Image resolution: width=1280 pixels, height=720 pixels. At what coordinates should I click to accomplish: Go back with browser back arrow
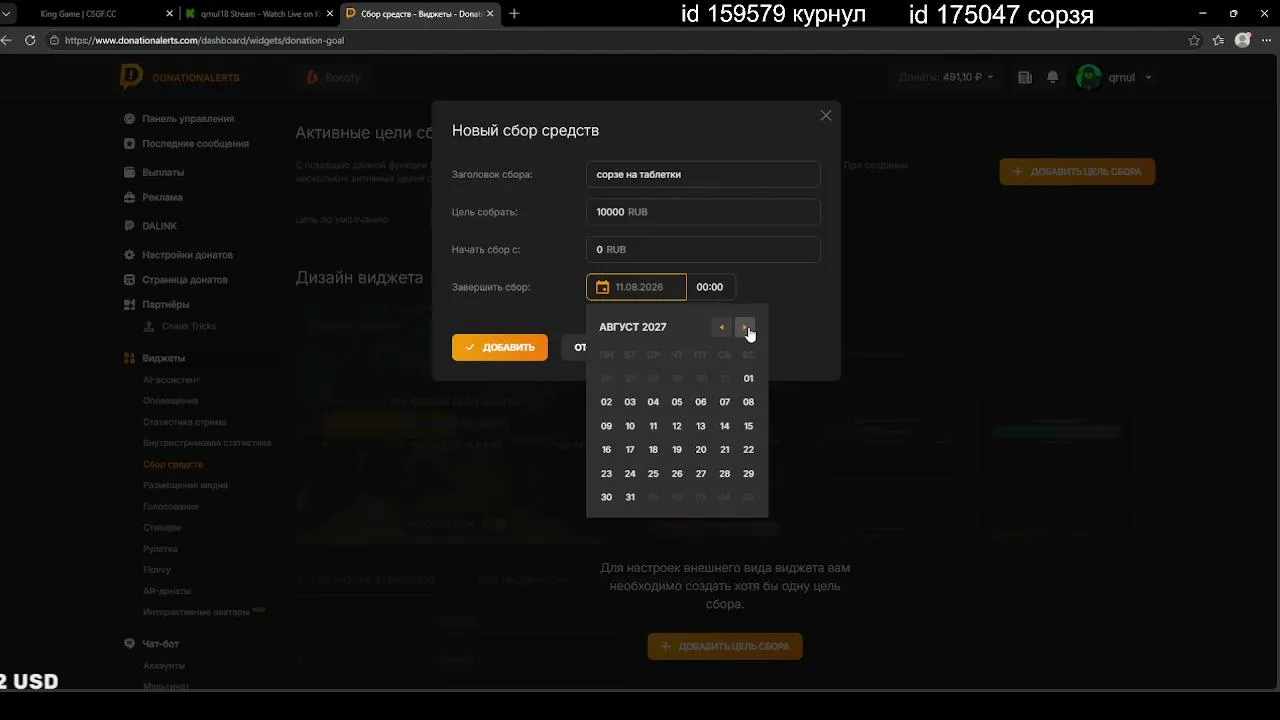pyautogui.click(x=7, y=40)
